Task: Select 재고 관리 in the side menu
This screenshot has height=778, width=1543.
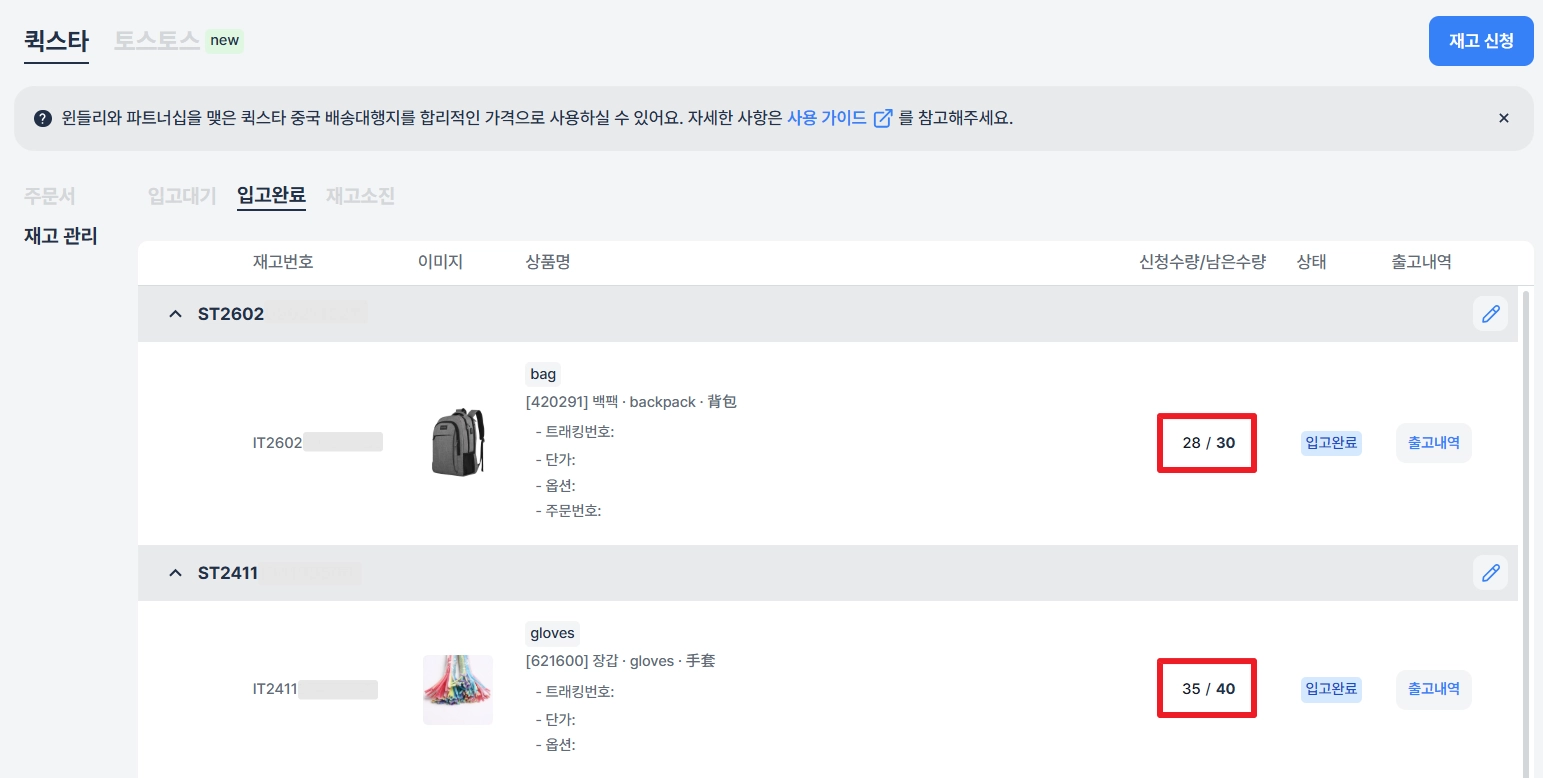Action: pyautogui.click(x=60, y=237)
